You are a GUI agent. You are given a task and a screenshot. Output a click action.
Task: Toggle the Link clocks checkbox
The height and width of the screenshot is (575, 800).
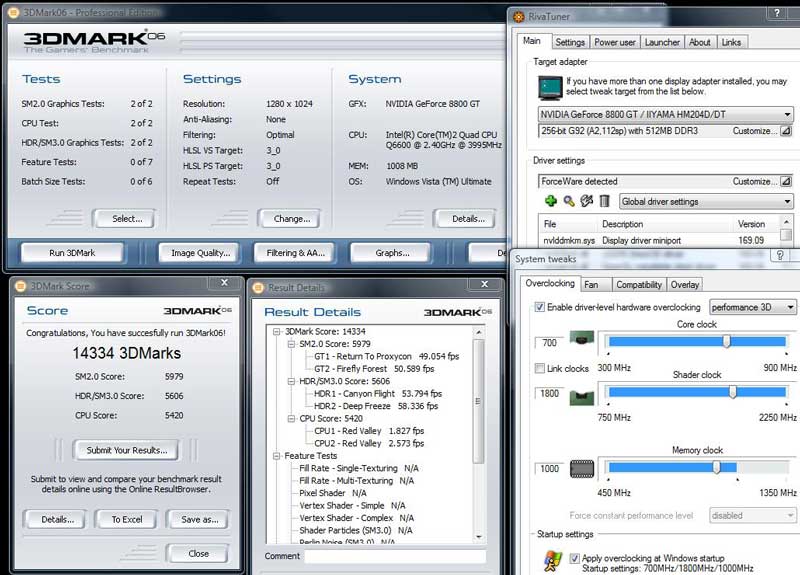(x=539, y=368)
